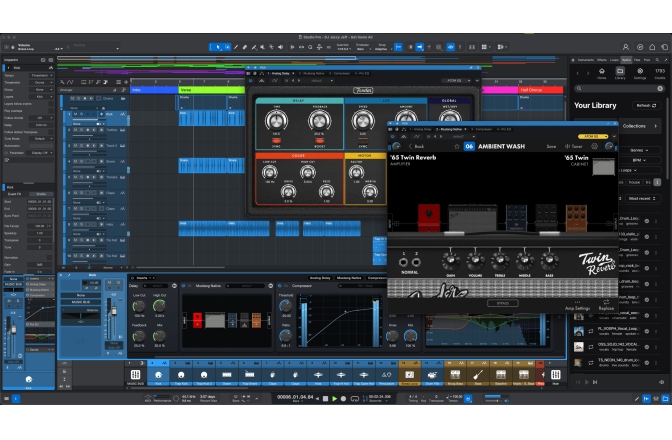Click the Compressor Threshold knob
Screen dimensions: 672x440
pos(285,305)
